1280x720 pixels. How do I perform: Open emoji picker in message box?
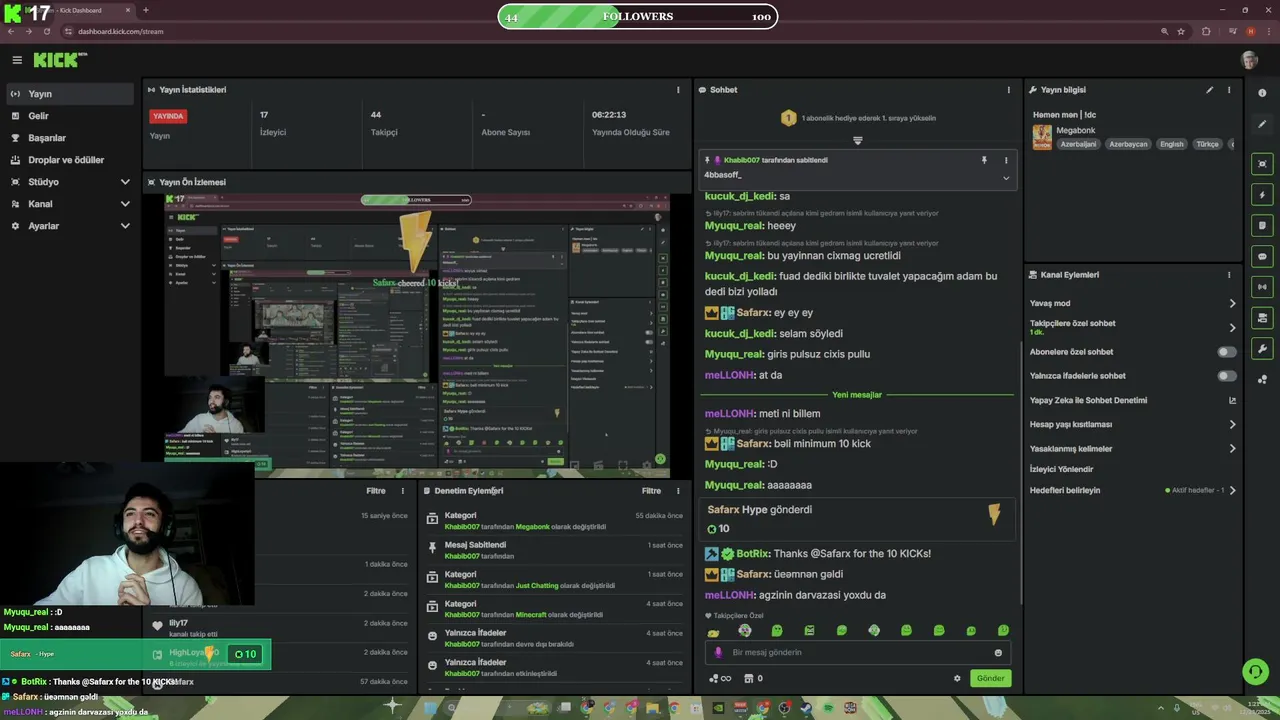click(998, 653)
